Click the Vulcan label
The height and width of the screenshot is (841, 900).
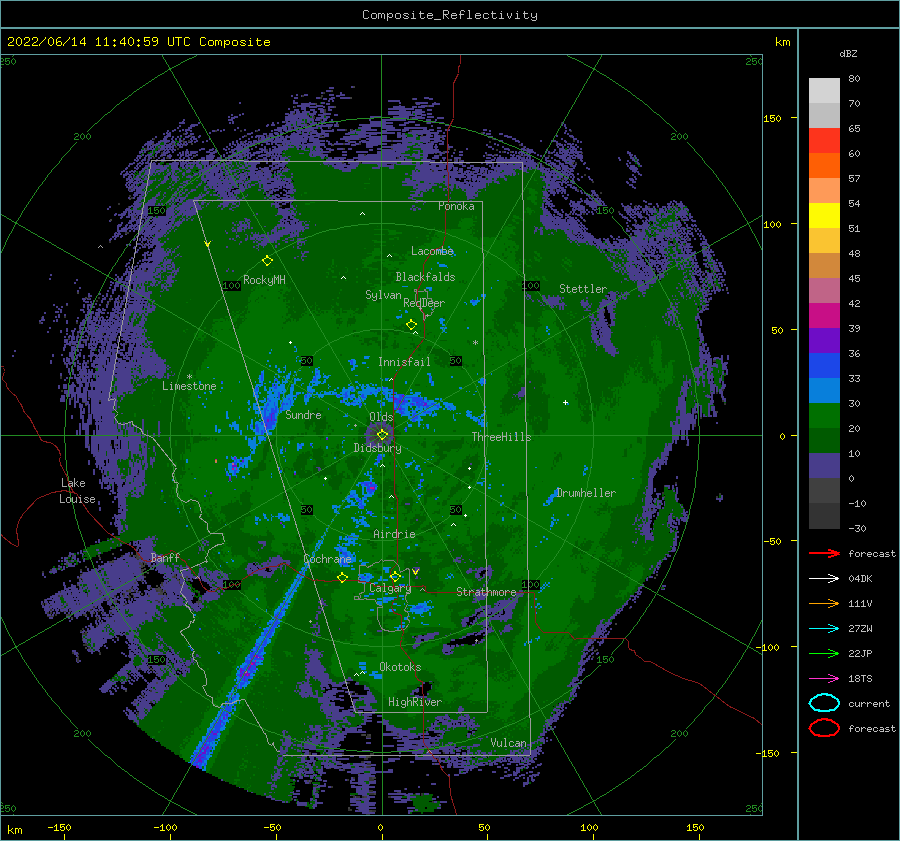click(509, 743)
